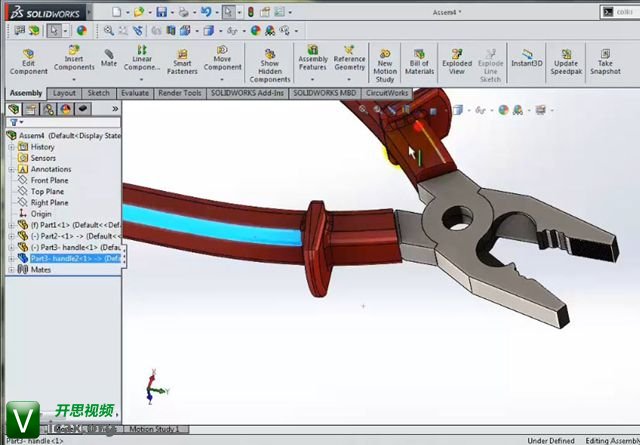
Task: Open the Move Component dropdown arrow
Action: 222,79
